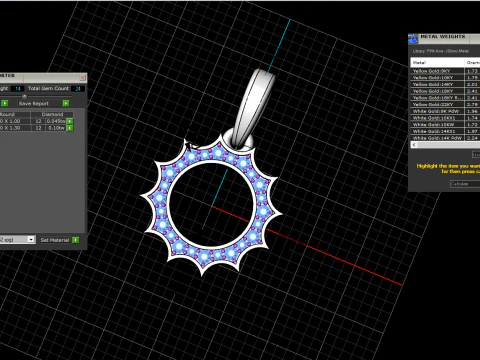Select the Yellow Gold 14KY row
Image resolution: width=480 pixels, height=360 pixels.
click(x=445, y=84)
